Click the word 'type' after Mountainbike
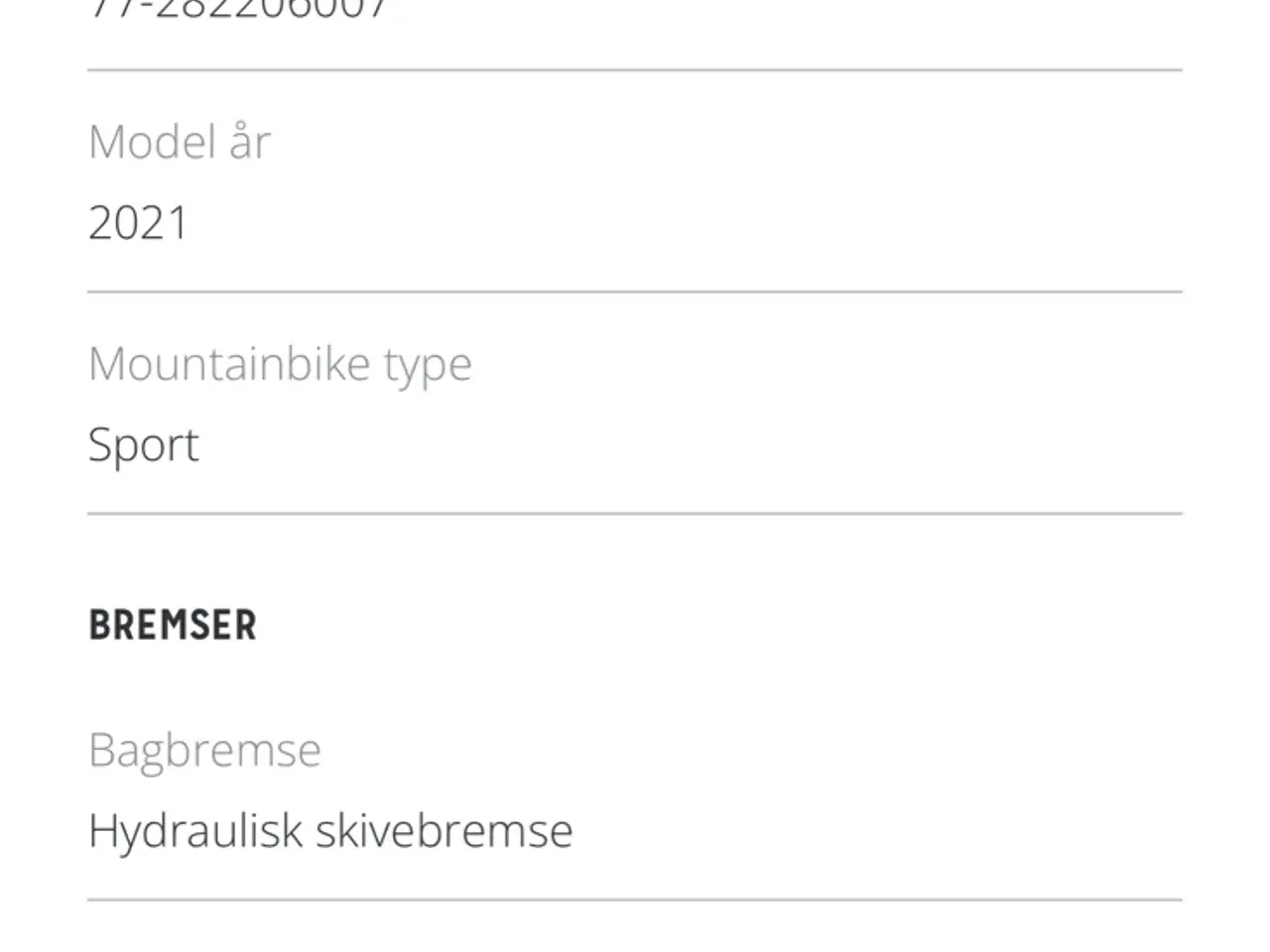Image resolution: width=1270 pixels, height=952 pixels. (428, 367)
